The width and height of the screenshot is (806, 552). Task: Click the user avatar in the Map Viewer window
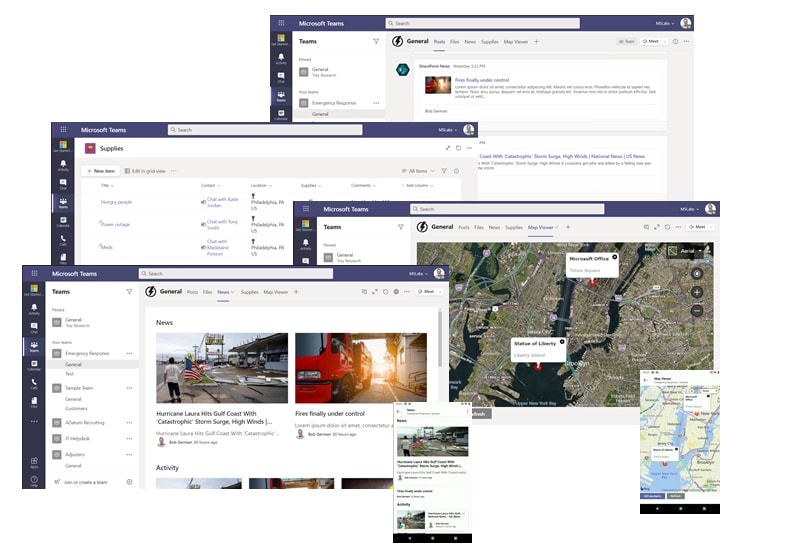click(710, 208)
